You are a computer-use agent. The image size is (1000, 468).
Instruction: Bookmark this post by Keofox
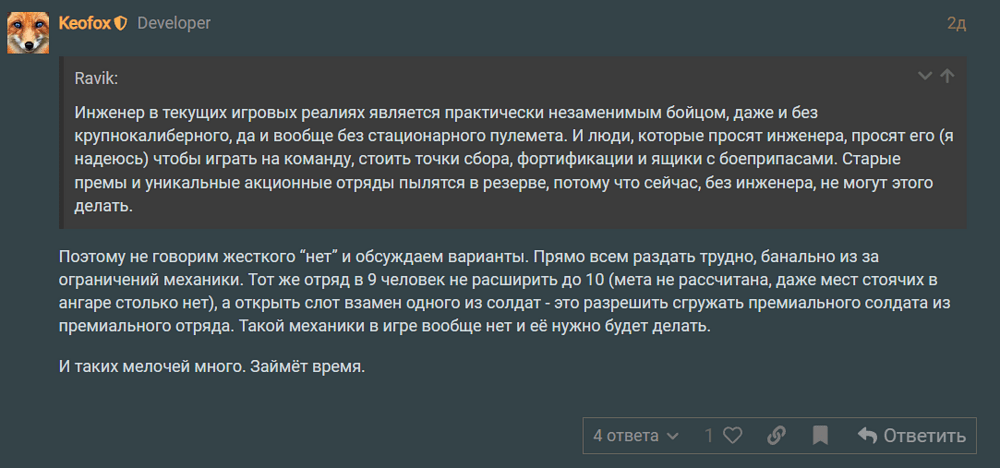pos(820,436)
